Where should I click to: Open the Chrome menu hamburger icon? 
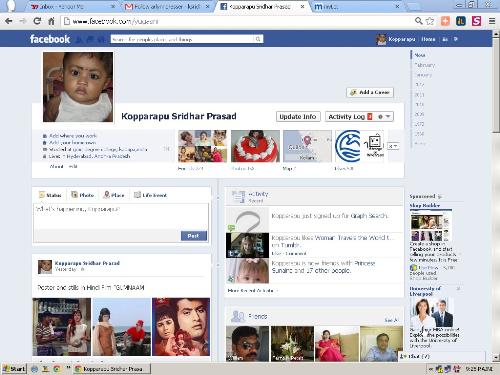(x=492, y=21)
